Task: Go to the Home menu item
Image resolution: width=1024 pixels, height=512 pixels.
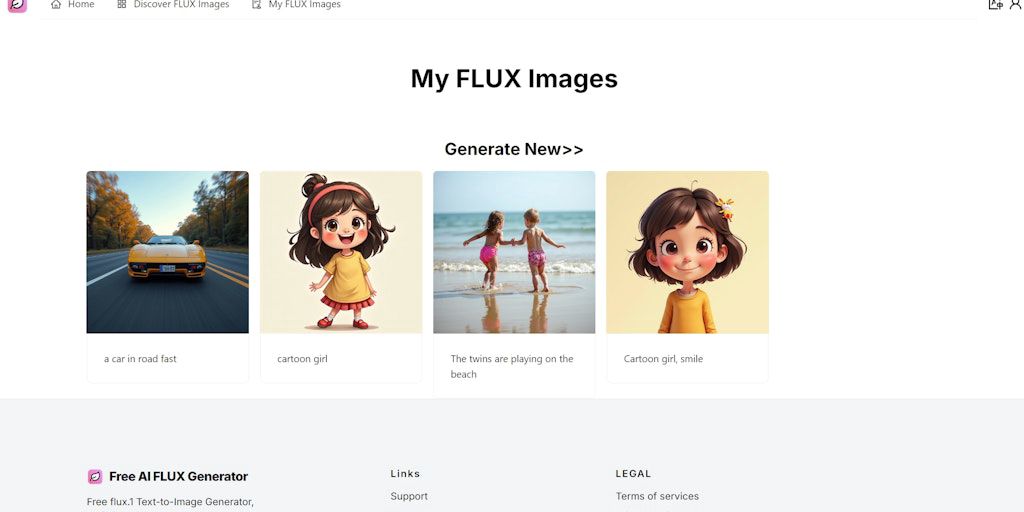Action: pyautogui.click(x=72, y=5)
